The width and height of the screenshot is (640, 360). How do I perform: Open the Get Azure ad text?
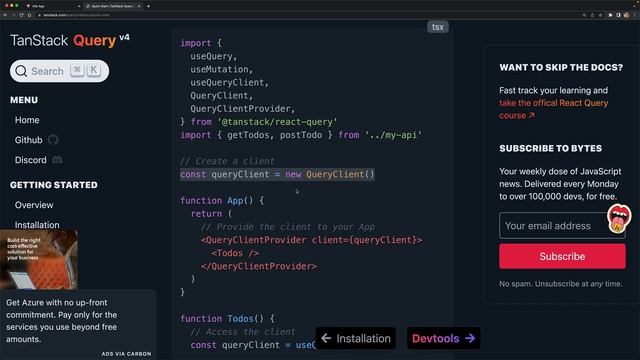(x=61, y=321)
